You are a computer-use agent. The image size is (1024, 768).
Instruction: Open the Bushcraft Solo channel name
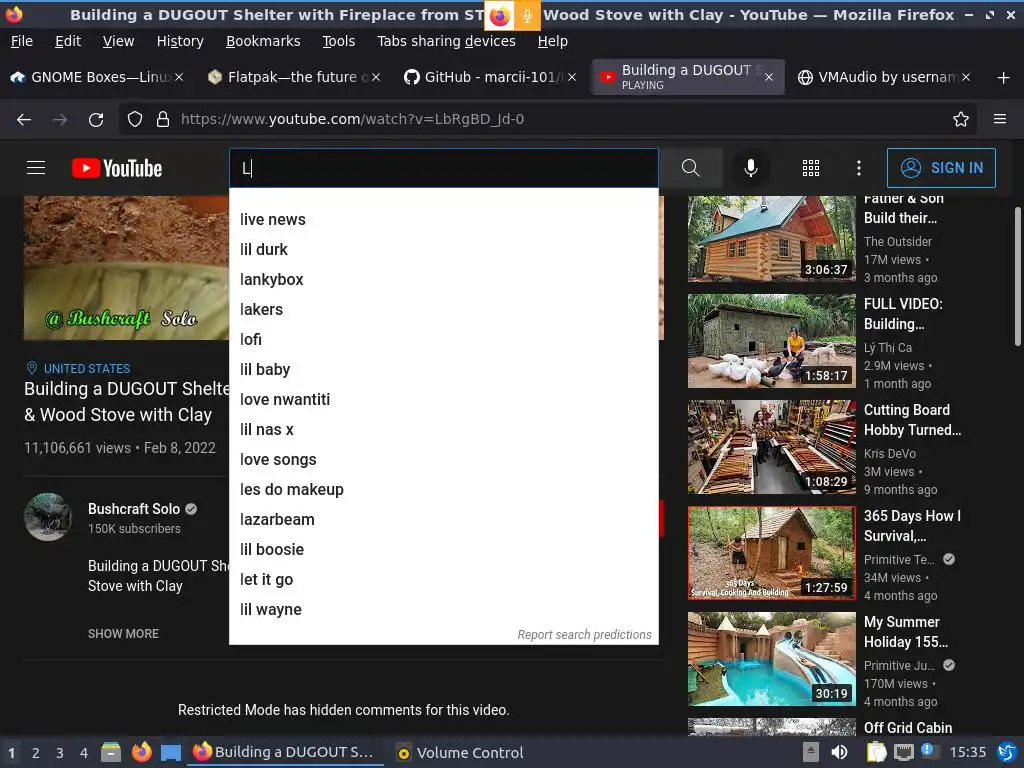[x=134, y=509]
